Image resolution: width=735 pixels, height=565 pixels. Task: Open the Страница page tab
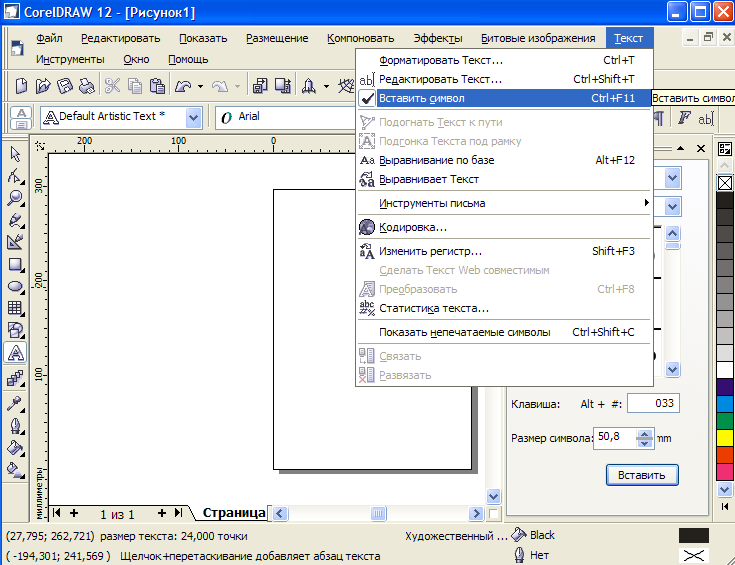coord(234,513)
